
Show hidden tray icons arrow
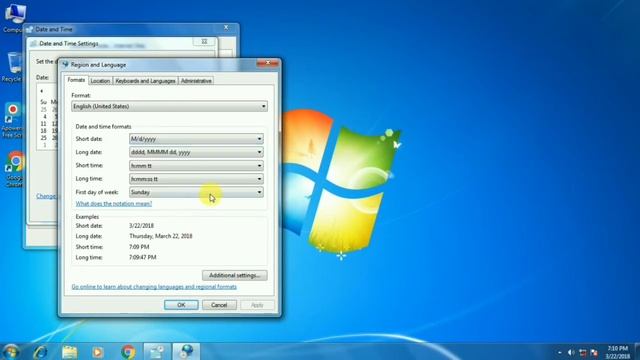click(559, 352)
